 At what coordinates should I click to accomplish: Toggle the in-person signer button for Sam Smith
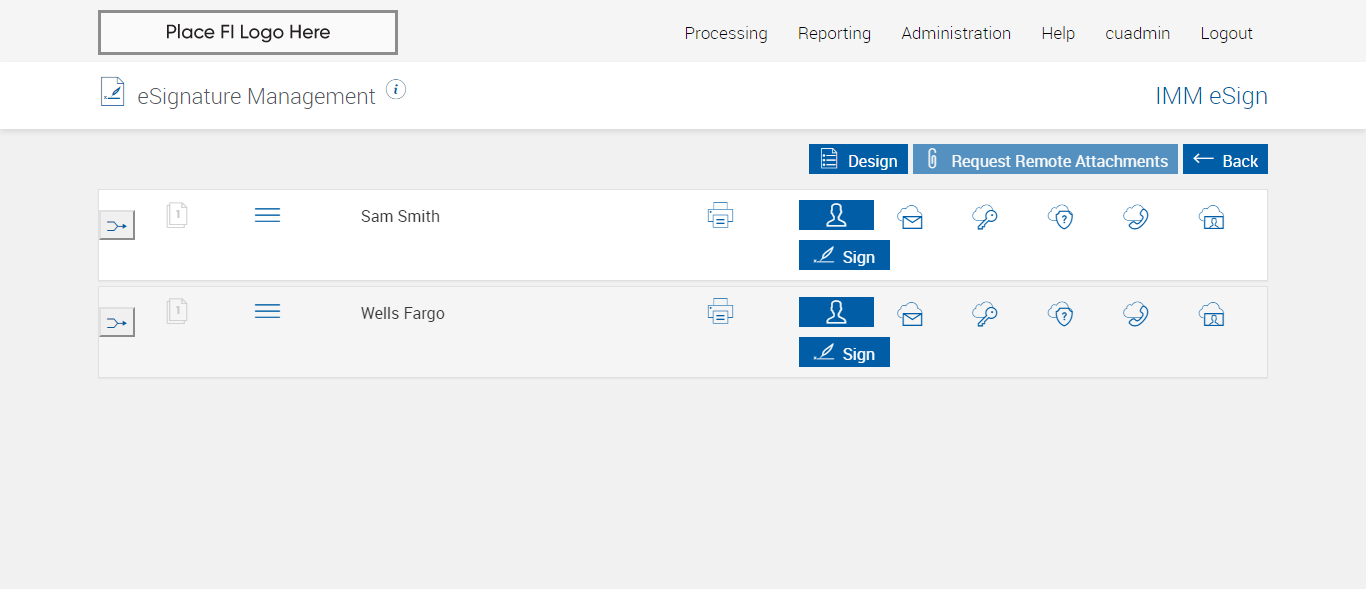pos(836,215)
